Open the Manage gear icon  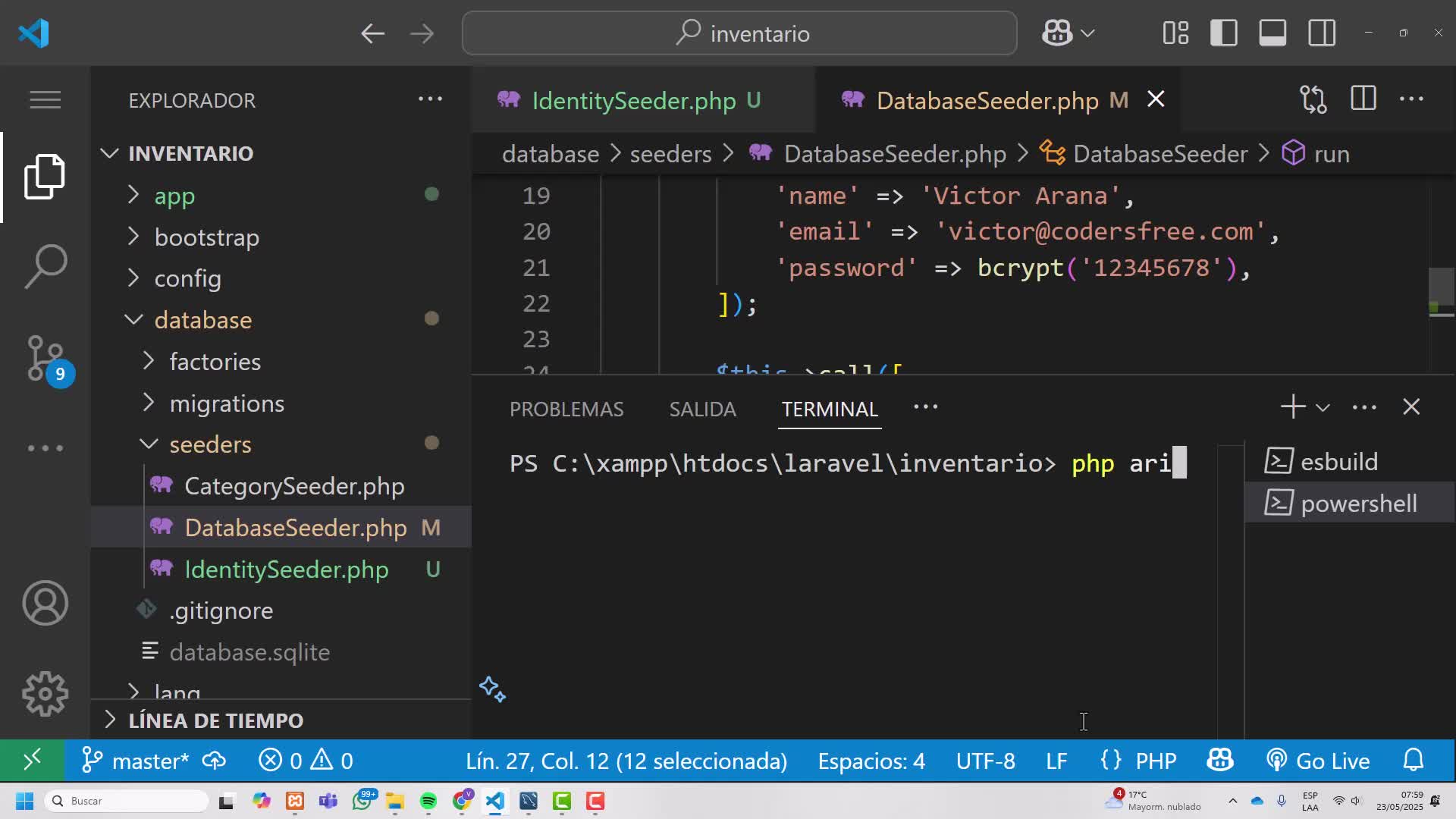(45, 693)
